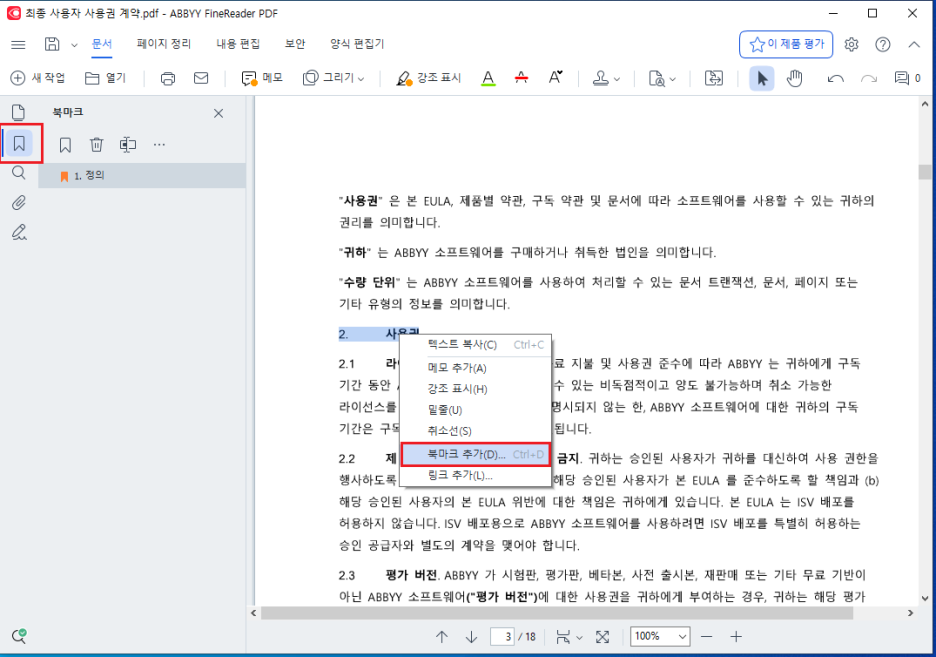Open the hamburger main menu
Image resolution: width=936 pixels, height=657 pixels.
[x=19, y=44]
